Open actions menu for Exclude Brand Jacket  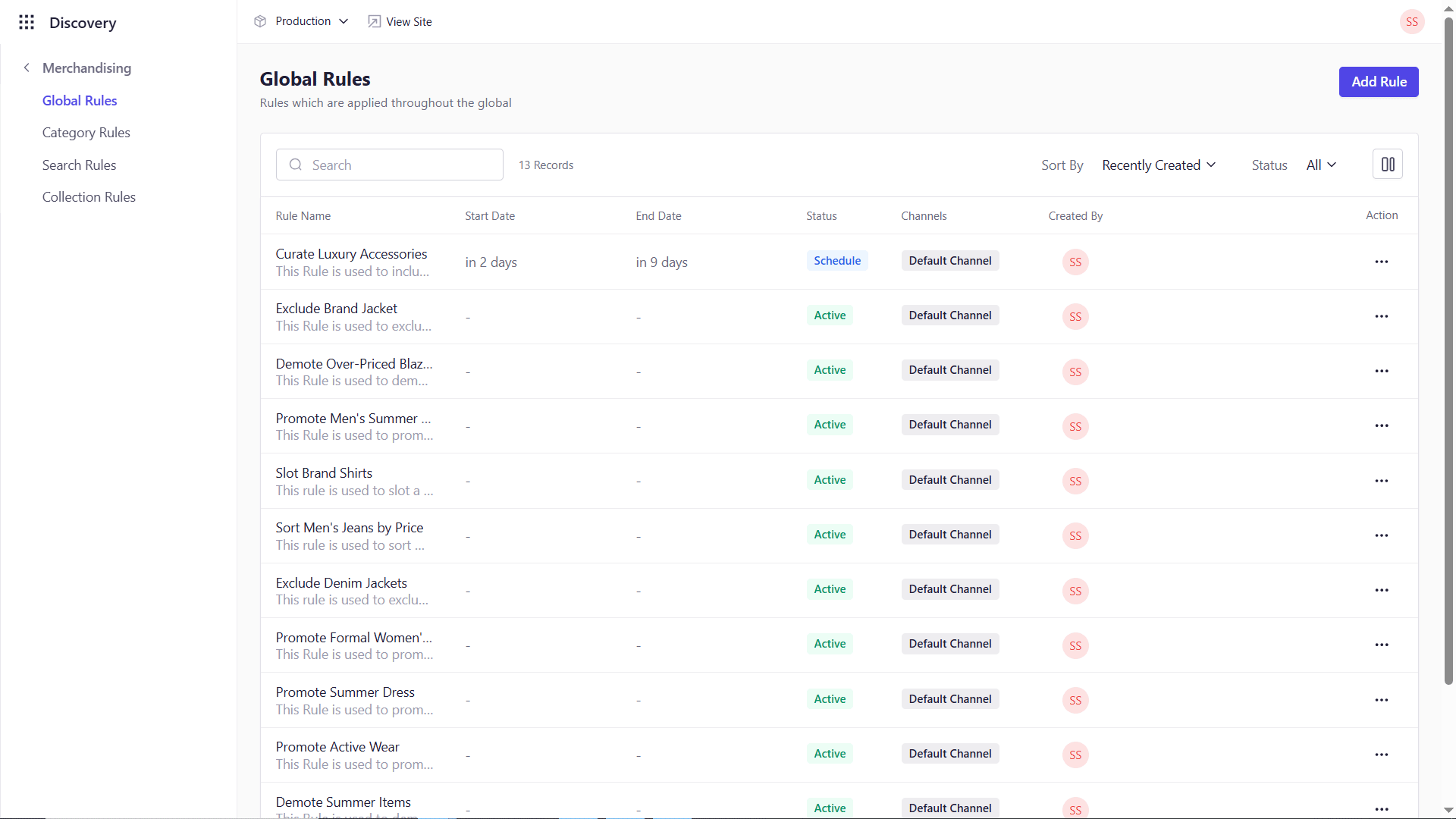tap(1381, 316)
